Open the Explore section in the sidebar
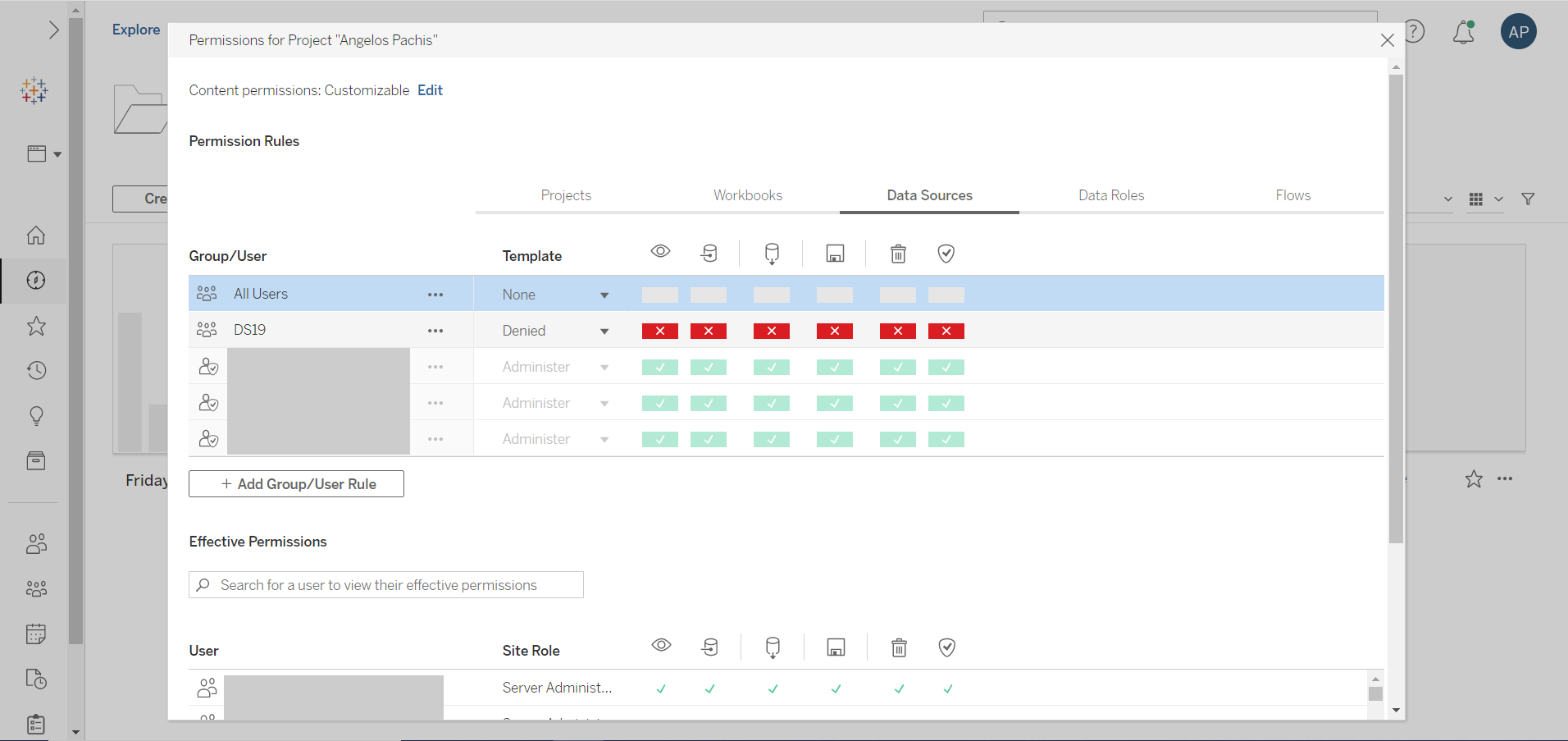The height and width of the screenshot is (741, 1568). click(x=135, y=30)
